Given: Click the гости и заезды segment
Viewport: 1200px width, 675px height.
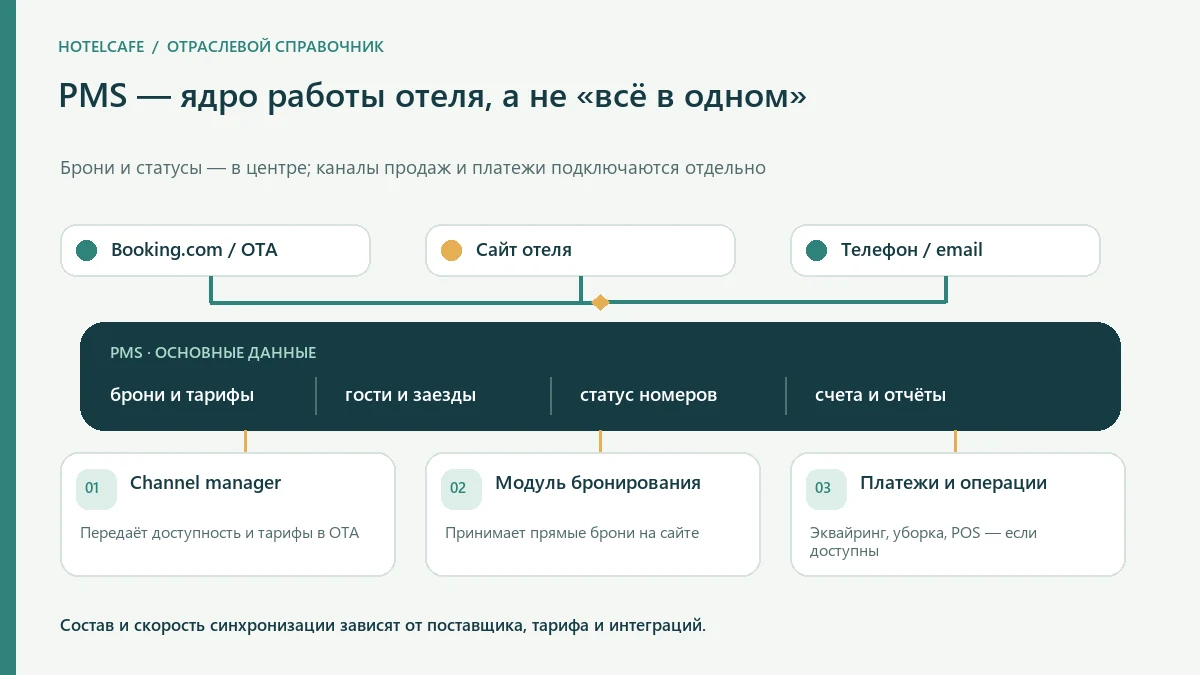Looking at the screenshot, I should (x=410, y=395).
